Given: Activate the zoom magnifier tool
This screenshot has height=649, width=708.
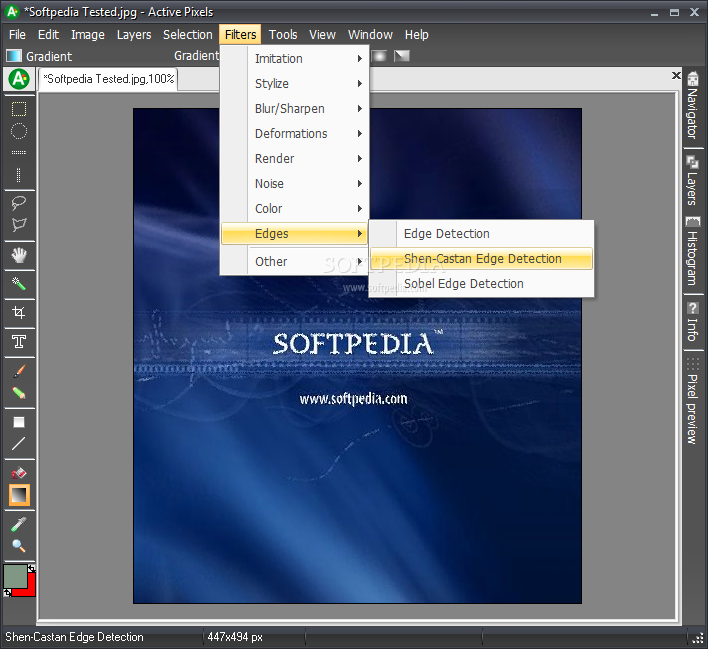Looking at the screenshot, I should coord(19,546).
